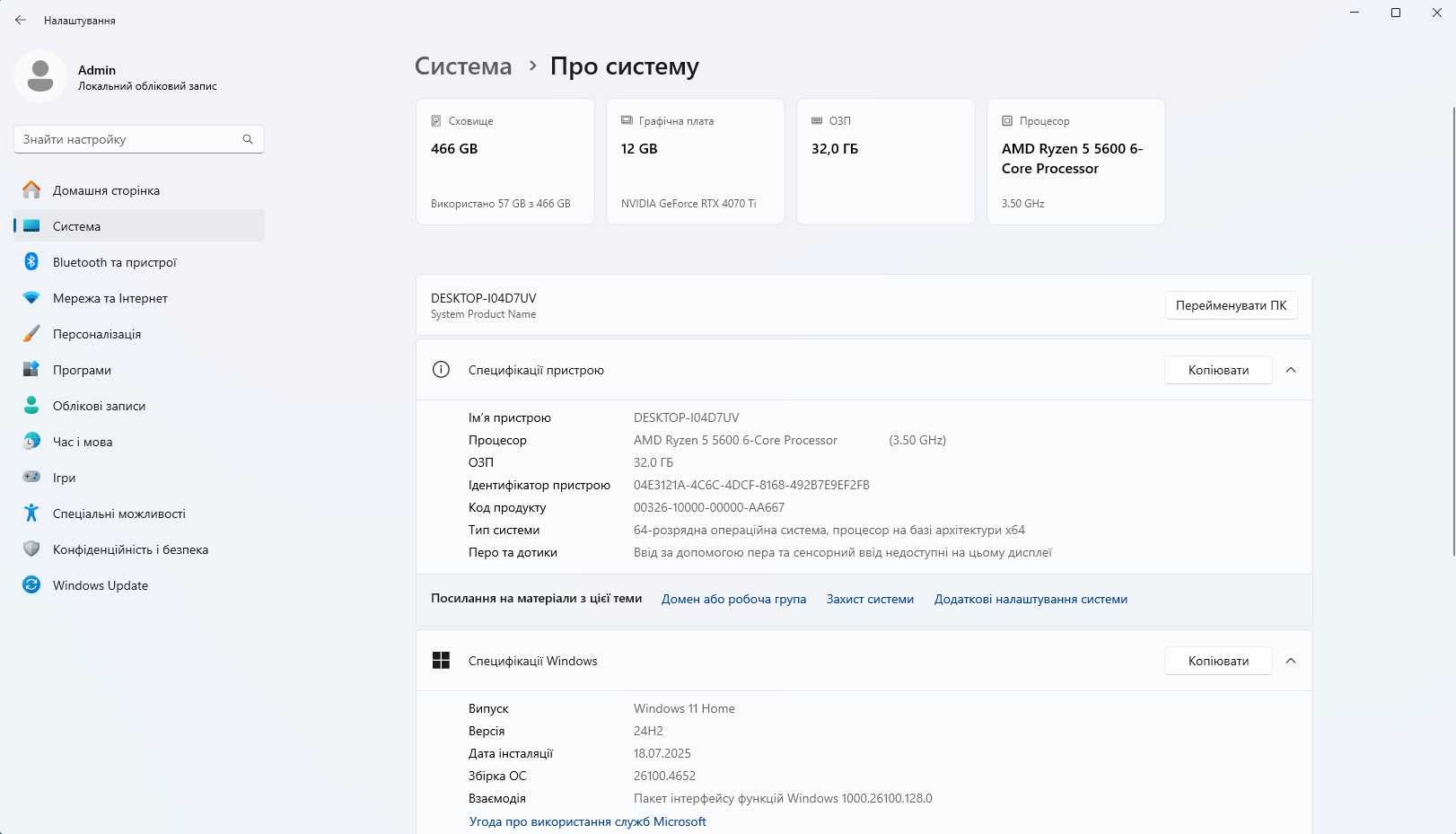Click the device ID value 04E3121A-4C6C-4DCF
Viewport: 1456px width, 834px height.
pos(751,485)
